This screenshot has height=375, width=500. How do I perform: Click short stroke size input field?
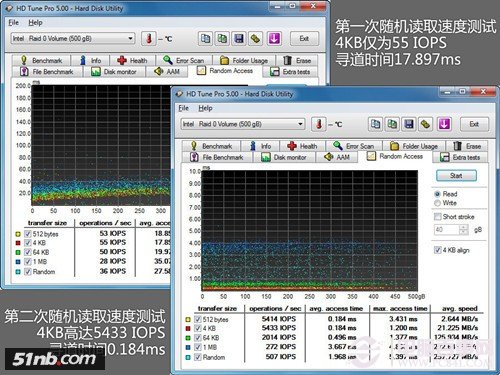[447, 229]
